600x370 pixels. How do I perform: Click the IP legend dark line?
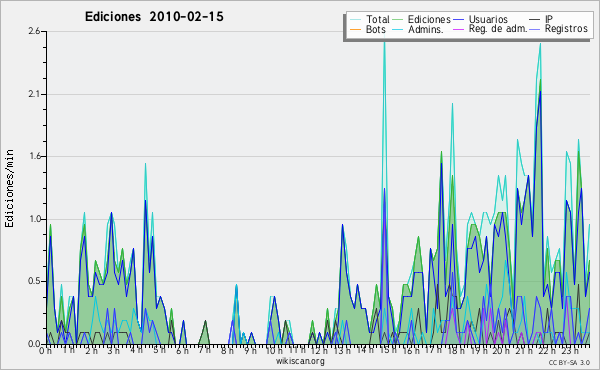pyautogui.click(x=535, y=20)
